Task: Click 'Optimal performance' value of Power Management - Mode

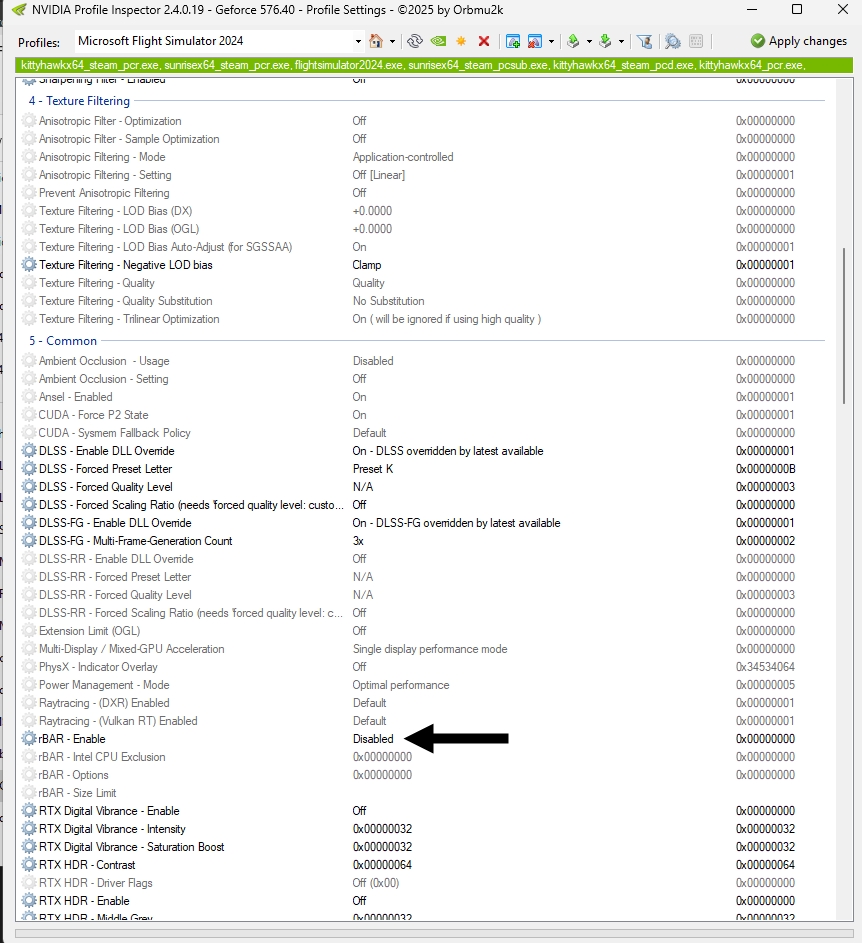Action: click(x=401, y=685)
